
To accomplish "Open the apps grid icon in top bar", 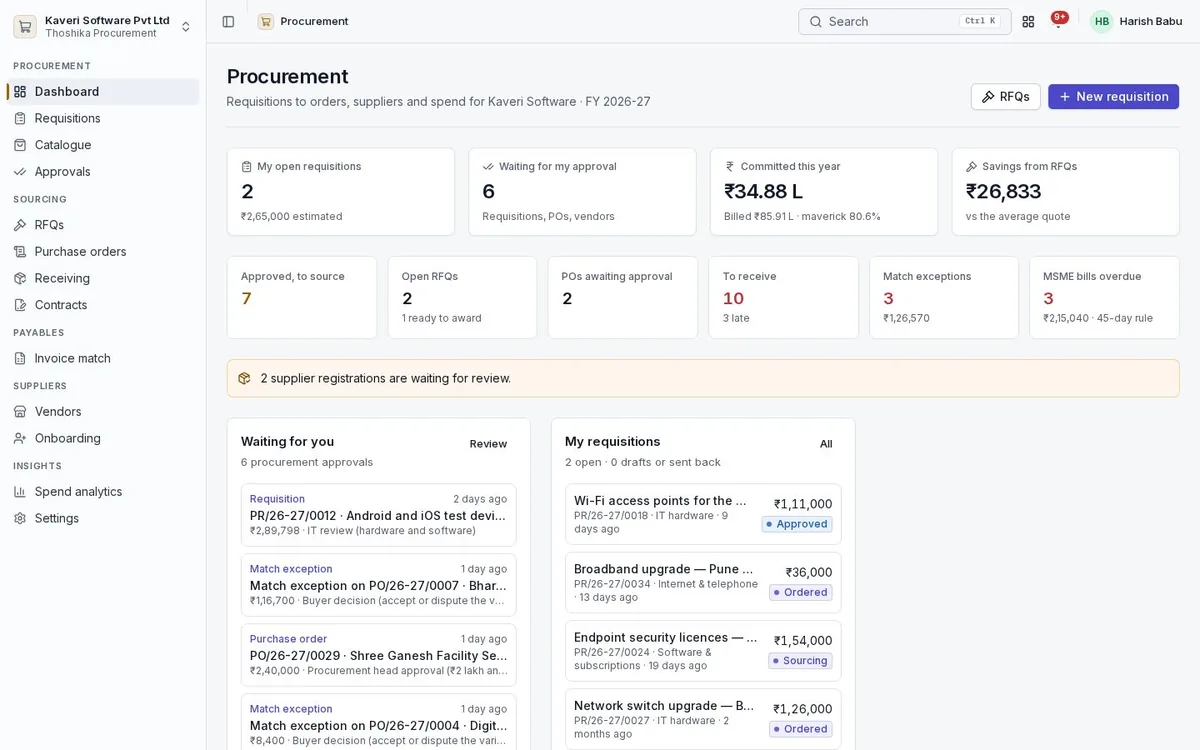I will (1028, 21).
